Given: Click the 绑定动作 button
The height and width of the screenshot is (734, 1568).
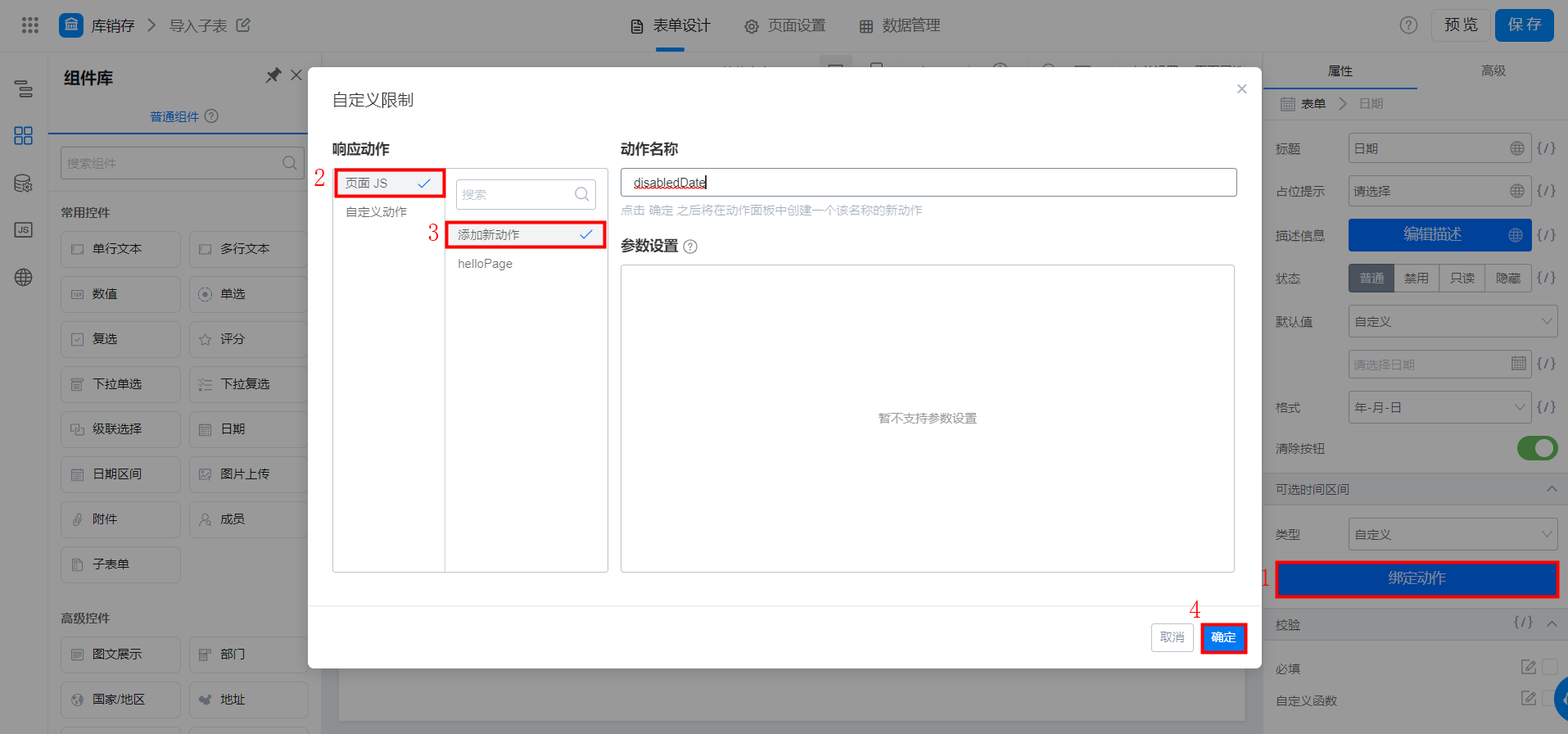Looking at the screenshot, I should [1417, 578].
